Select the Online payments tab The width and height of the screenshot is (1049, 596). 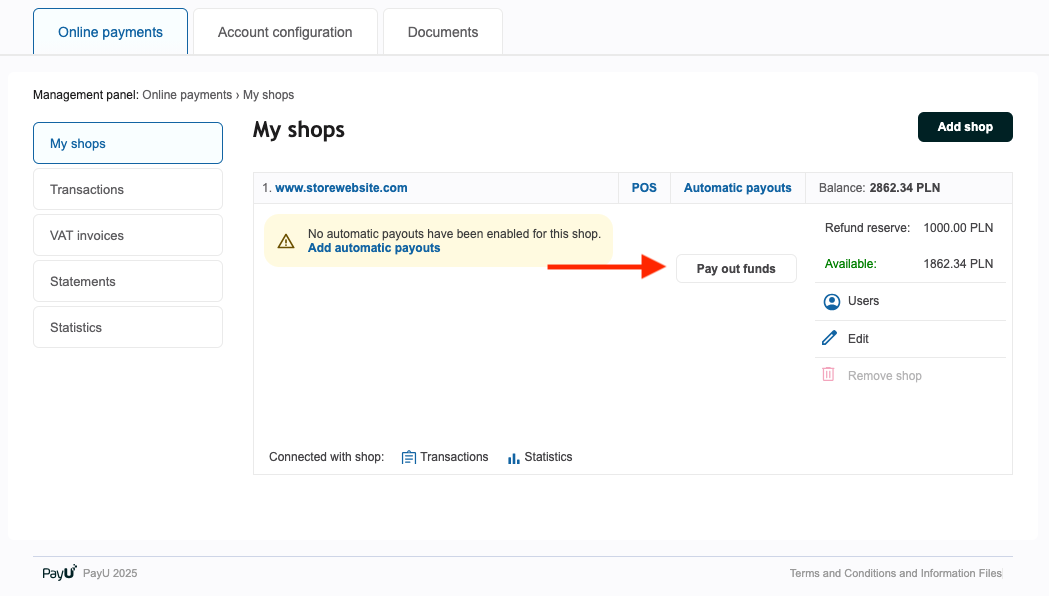click(110, 31)
